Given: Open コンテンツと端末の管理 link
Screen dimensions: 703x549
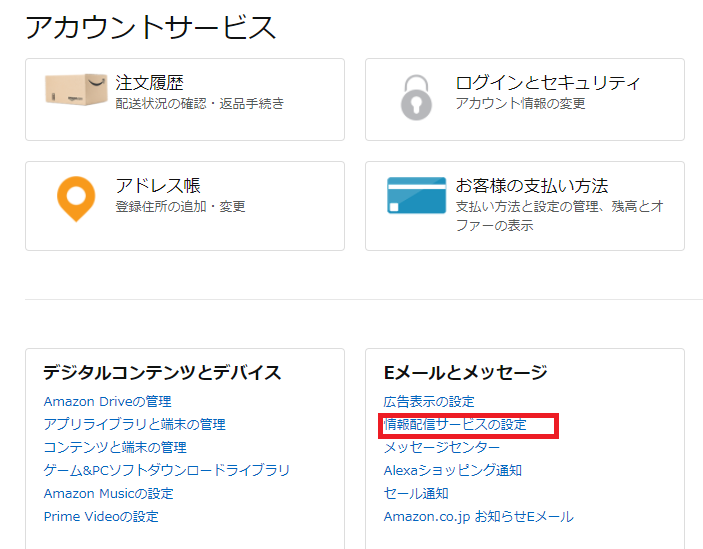Looking at the screenshot, I should [115, 447].
